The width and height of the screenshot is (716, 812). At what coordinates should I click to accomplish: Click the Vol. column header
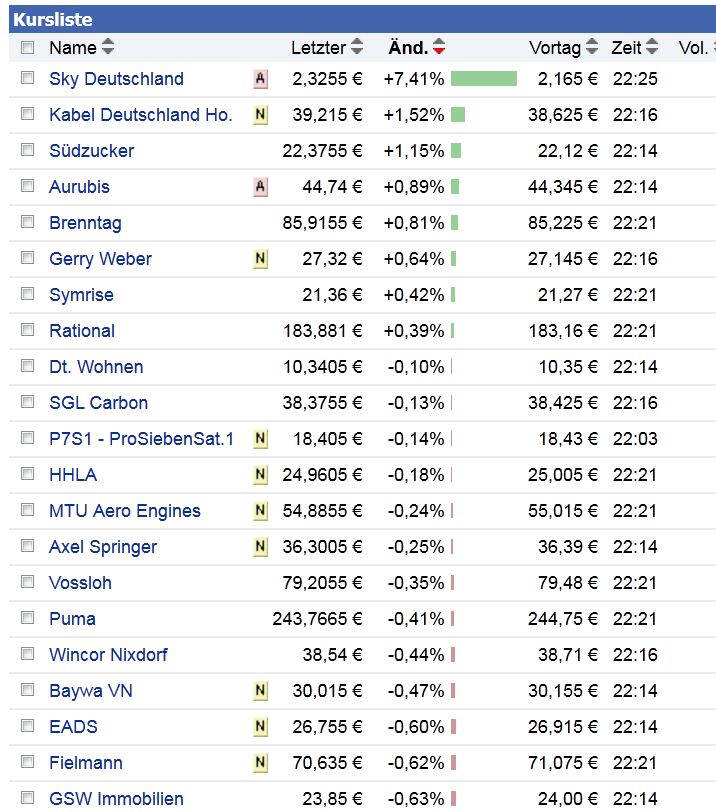coord(693,47)
